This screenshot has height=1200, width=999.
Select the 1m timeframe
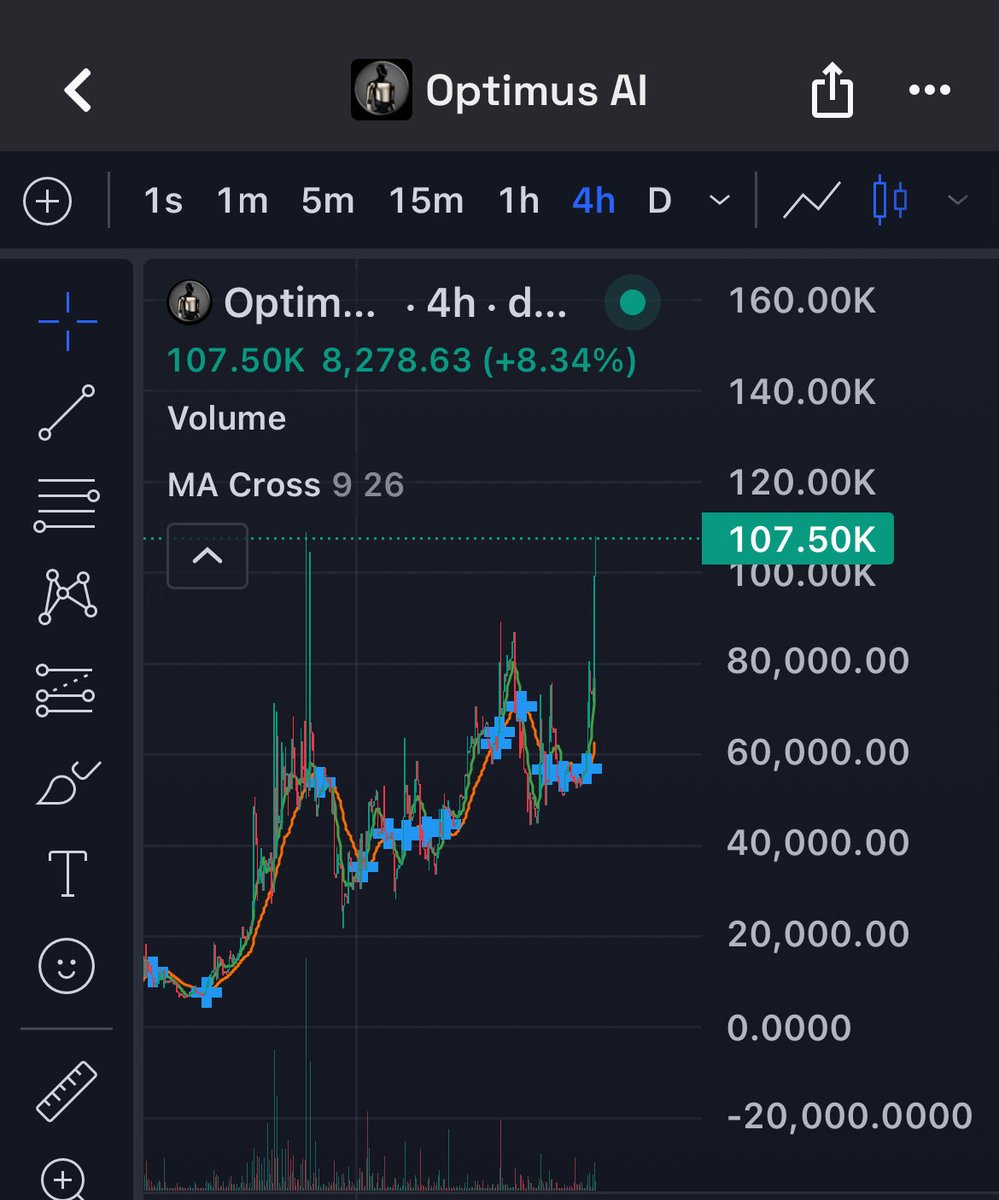[x=242, y=201]
